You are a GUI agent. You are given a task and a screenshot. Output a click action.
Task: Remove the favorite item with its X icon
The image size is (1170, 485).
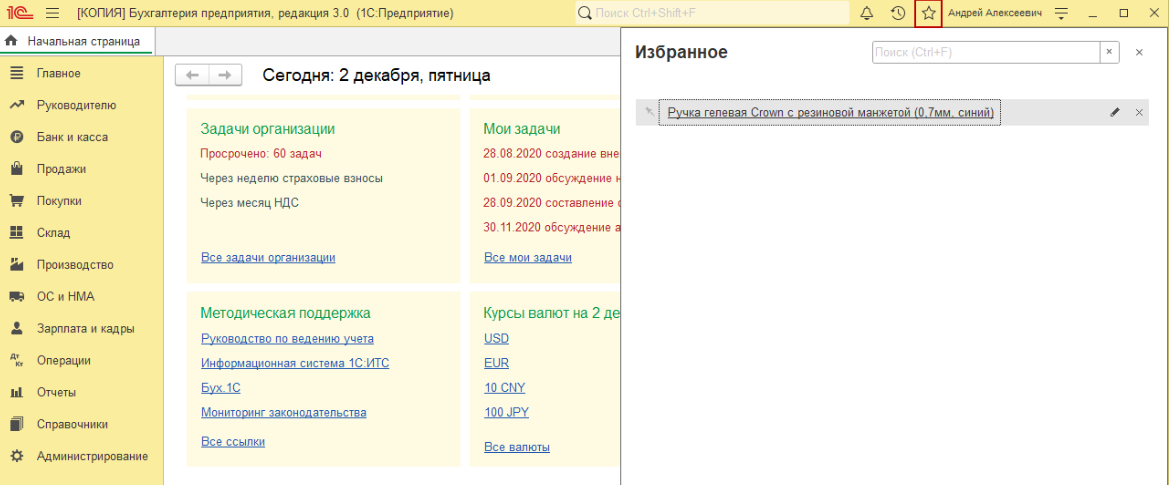pos(1139,113)
